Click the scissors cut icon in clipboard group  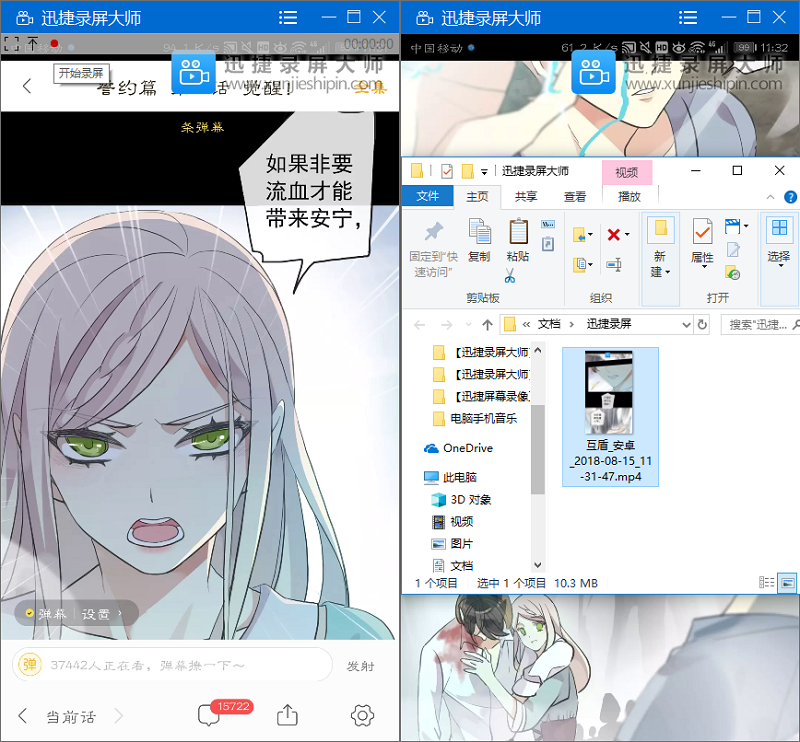click(x=510, y=276)
